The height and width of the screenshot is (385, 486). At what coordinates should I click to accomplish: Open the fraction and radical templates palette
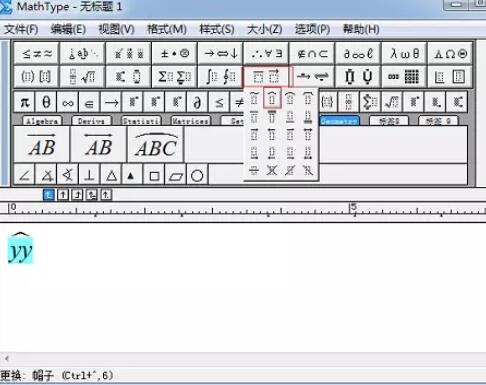(x=83, y=77)
